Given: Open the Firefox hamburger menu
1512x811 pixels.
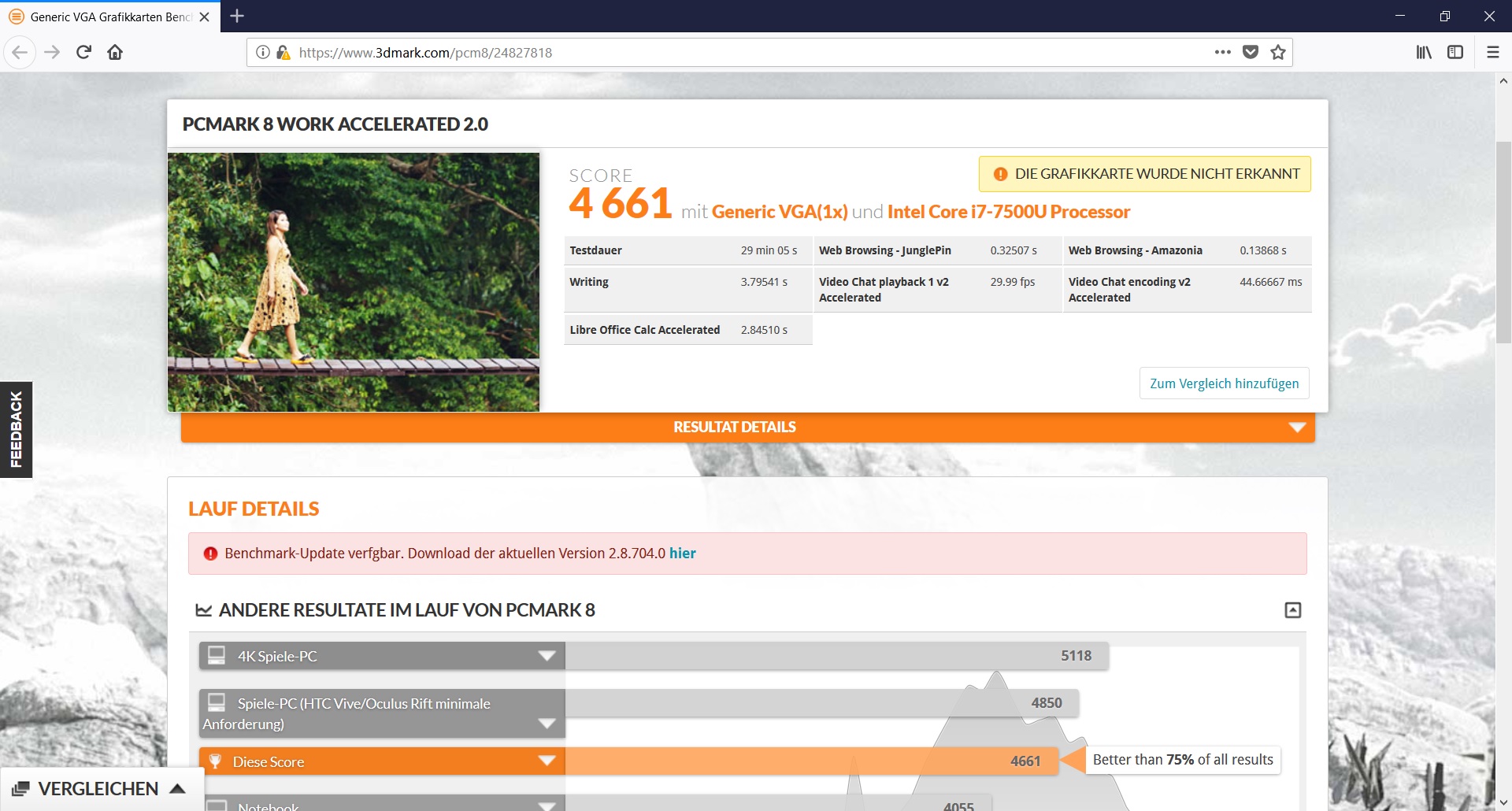Looking at the screenshot, I should [1492, 53].
